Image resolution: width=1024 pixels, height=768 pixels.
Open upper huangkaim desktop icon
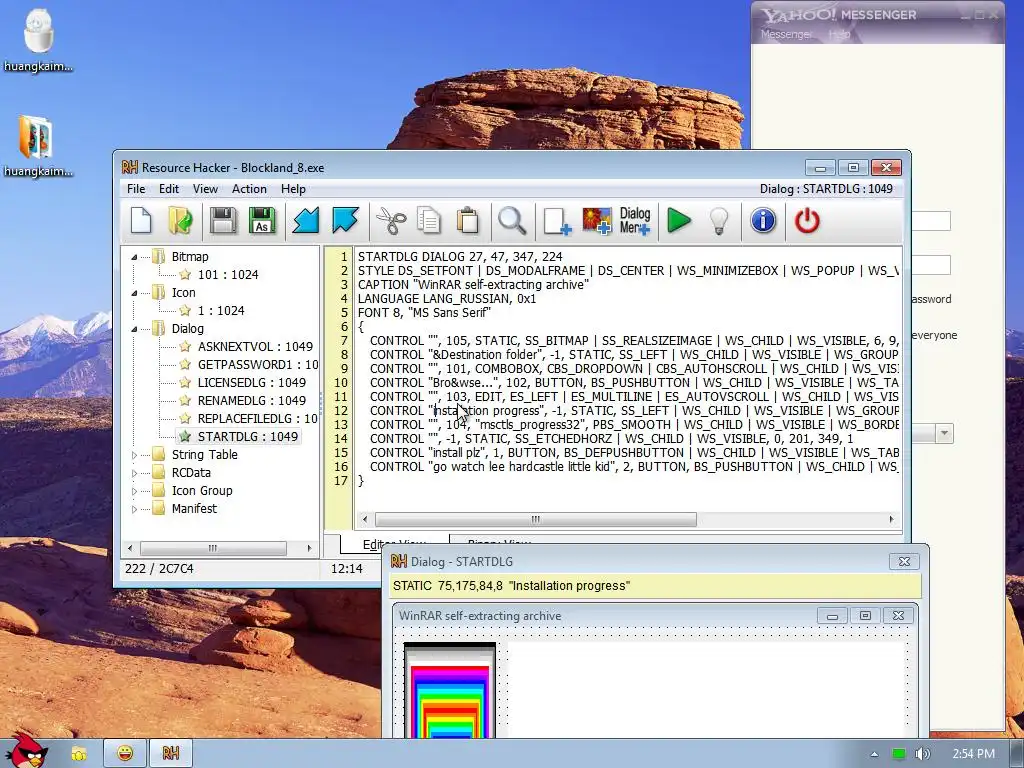(38, 40)
